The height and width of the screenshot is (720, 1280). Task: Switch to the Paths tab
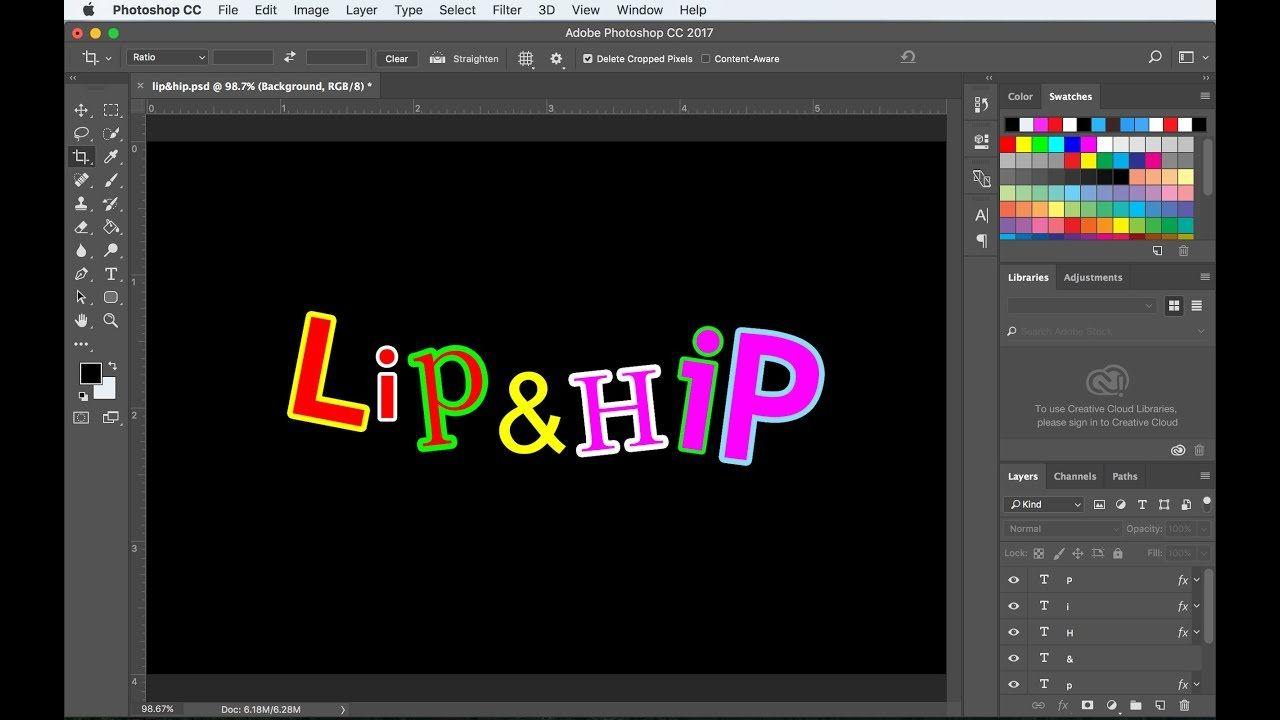pos(1125,476)
